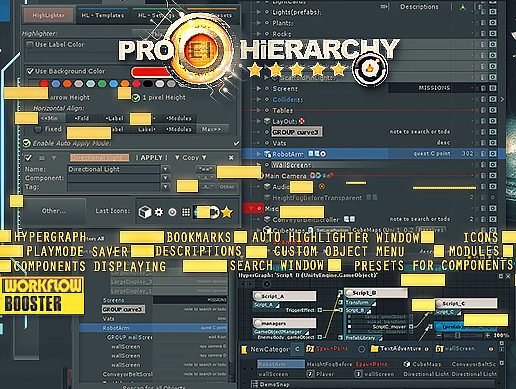The image size is (516, 389).
Task: Click the APPLY button
Action: (x=151, y=158)
